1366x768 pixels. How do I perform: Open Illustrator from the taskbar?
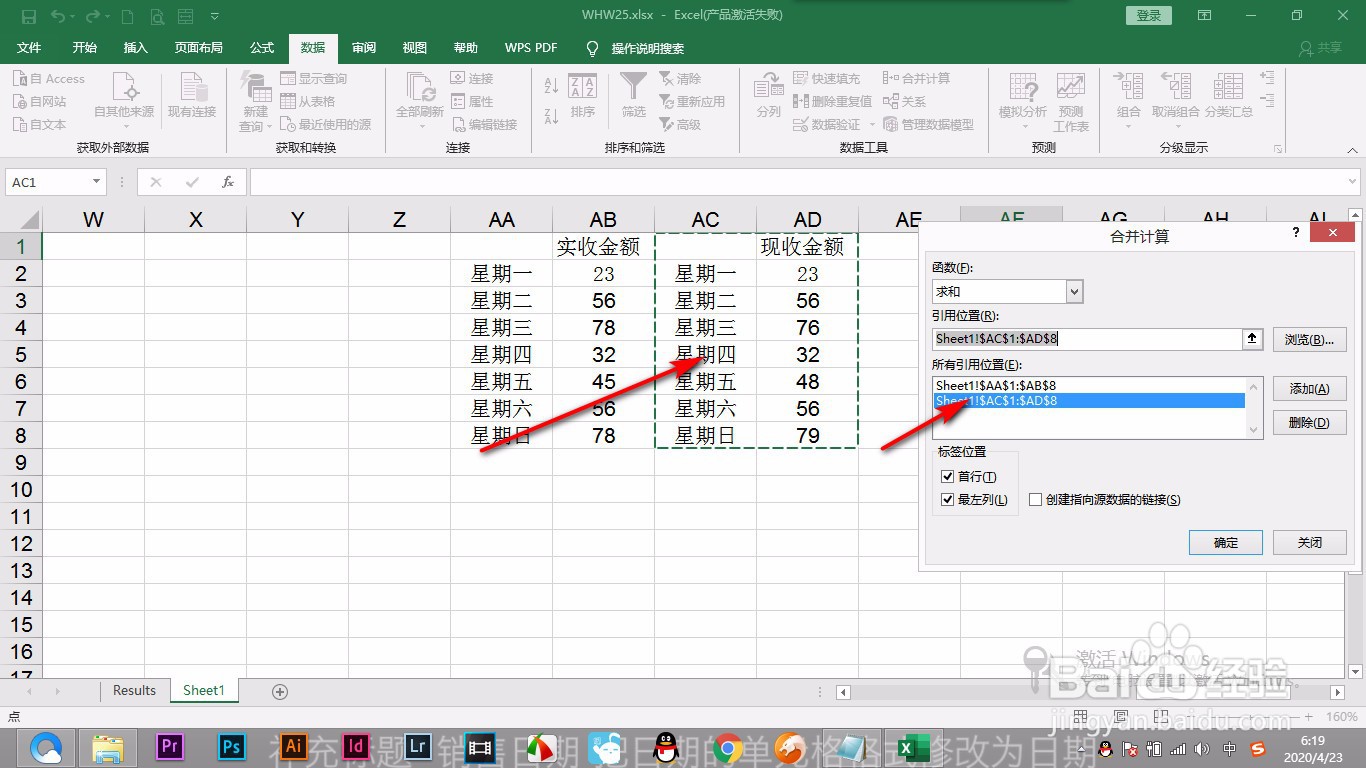[294, 746]
